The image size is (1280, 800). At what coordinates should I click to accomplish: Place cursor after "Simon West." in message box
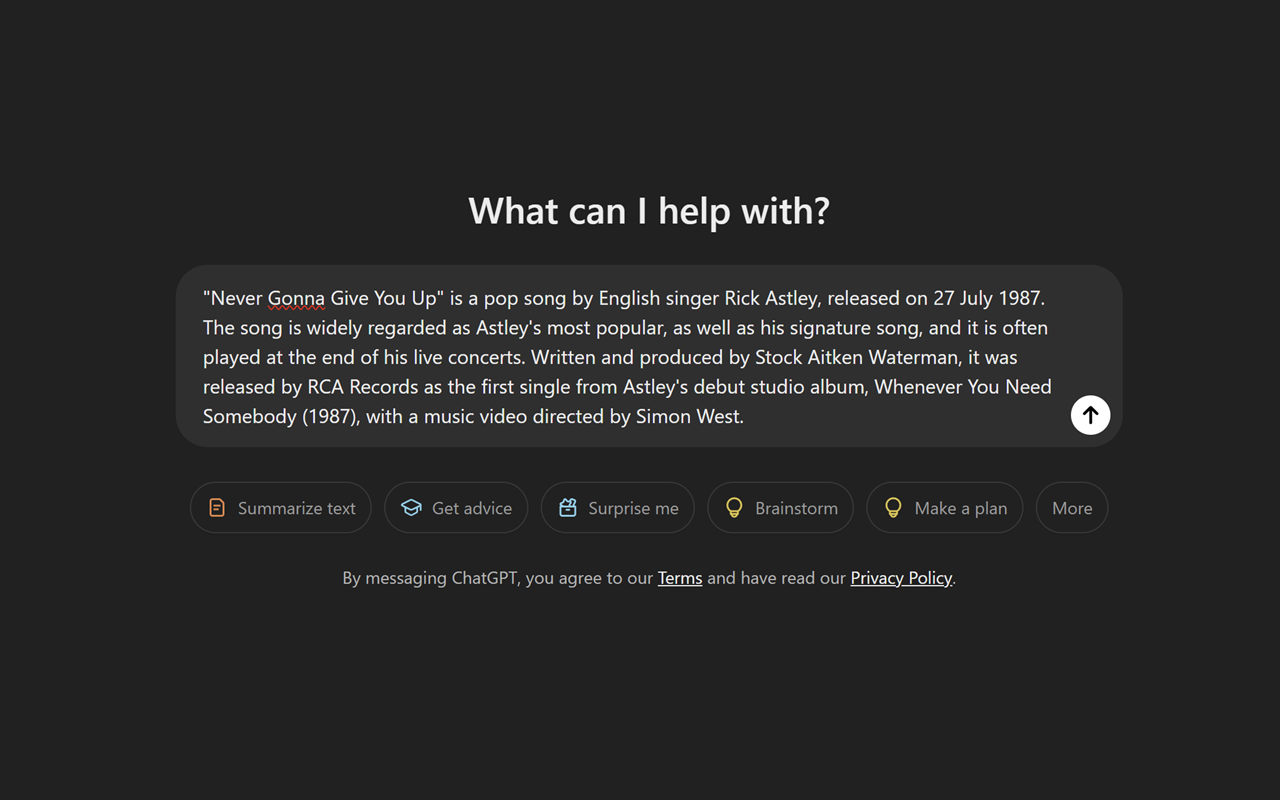point(746,416)
